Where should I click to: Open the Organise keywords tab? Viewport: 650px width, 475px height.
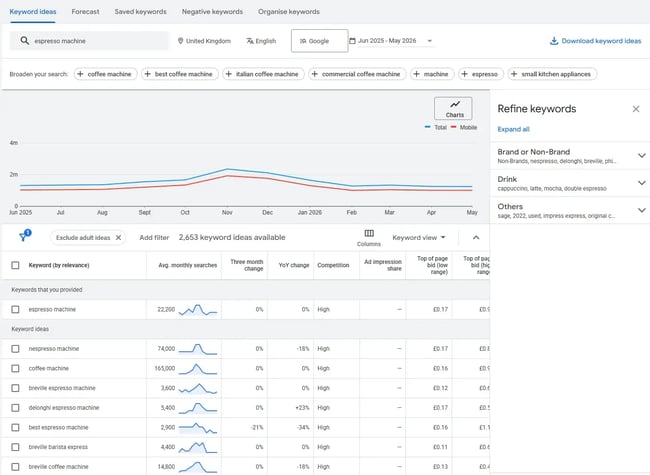coord(289,12)
